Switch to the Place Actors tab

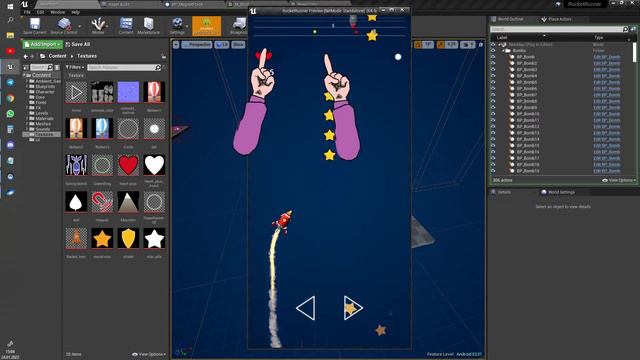[557, 19]
